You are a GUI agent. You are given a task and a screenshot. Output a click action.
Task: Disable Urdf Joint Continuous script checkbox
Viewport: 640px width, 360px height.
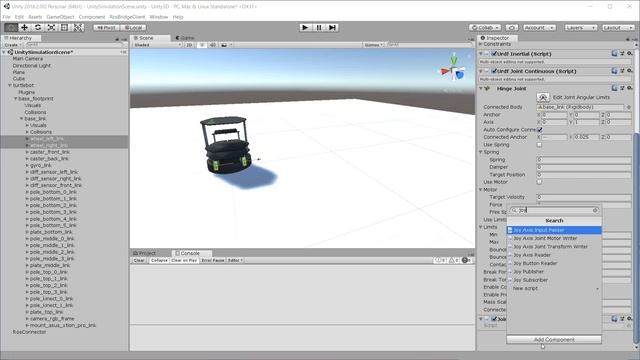494,71
